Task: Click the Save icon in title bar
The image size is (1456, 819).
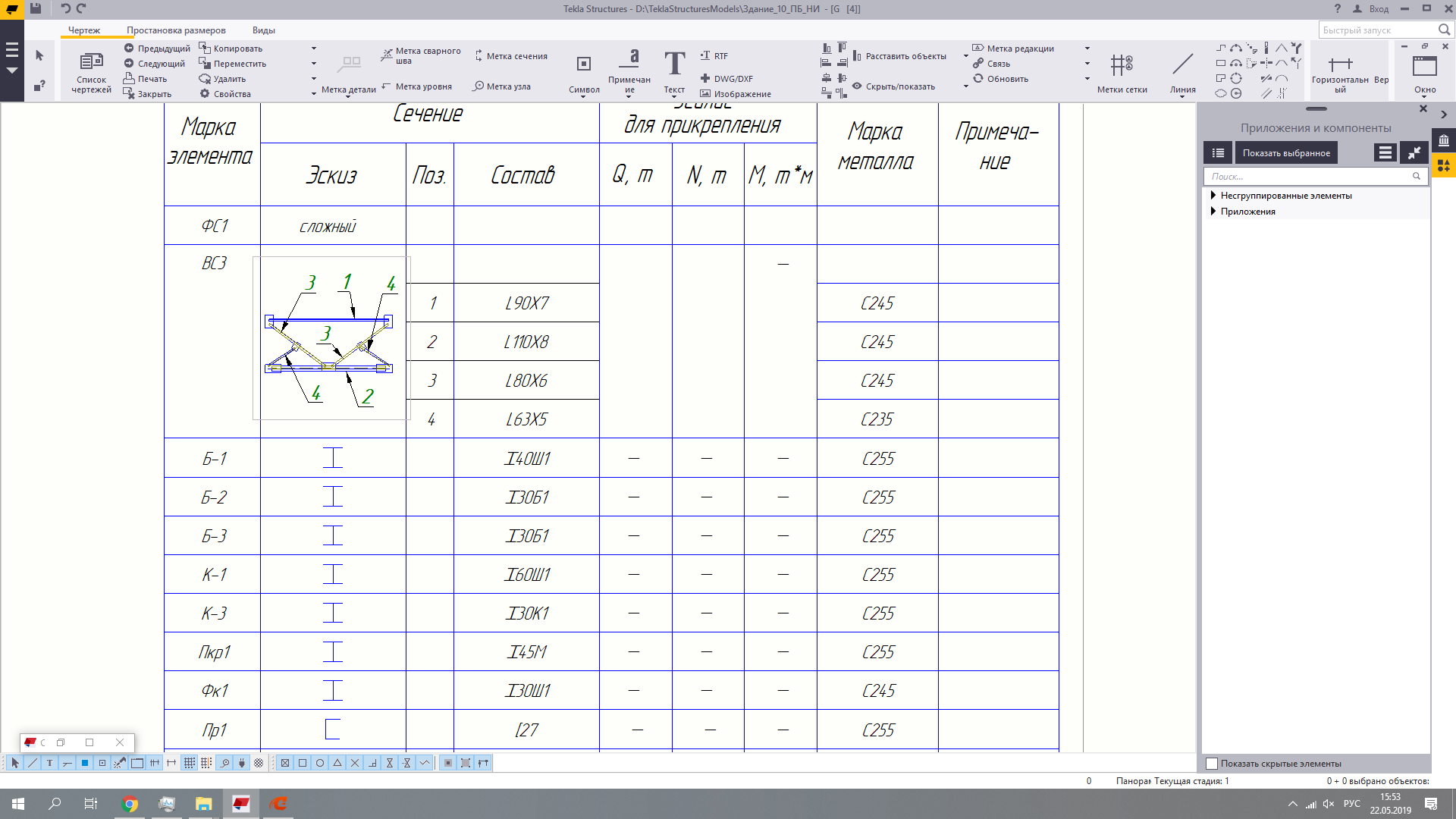Action: pyautogui.click(x=36, y=8)
